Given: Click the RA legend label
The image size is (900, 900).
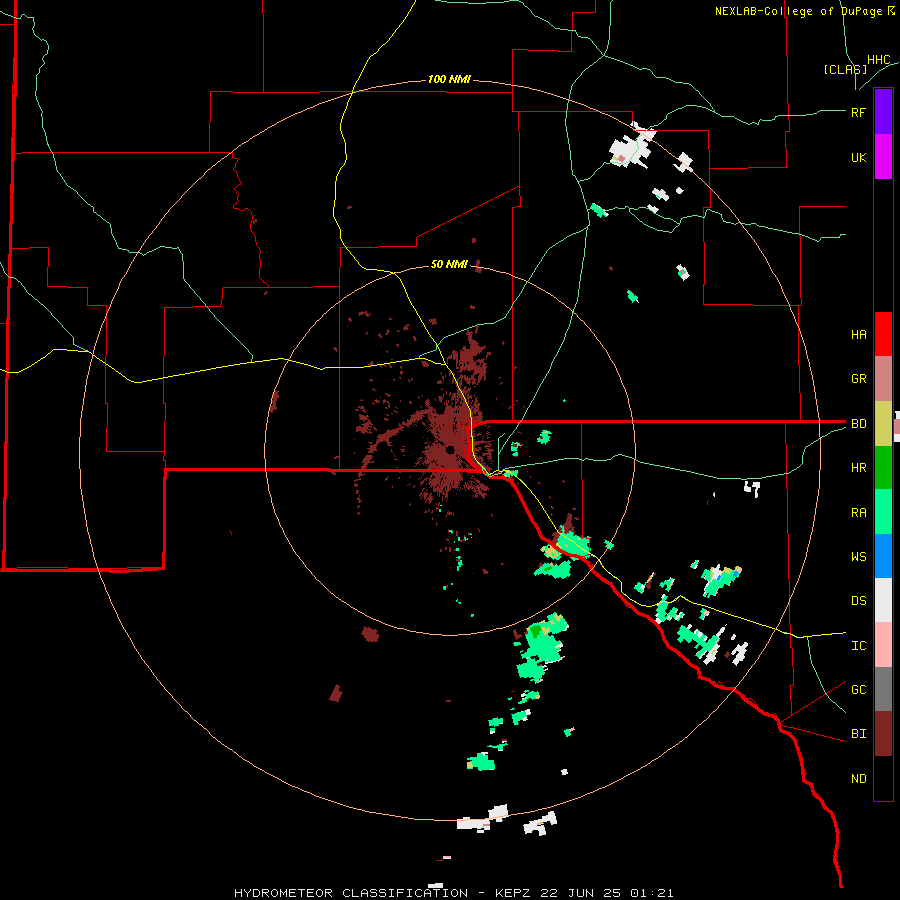Looking at the screenshot, I should point(858,513).
